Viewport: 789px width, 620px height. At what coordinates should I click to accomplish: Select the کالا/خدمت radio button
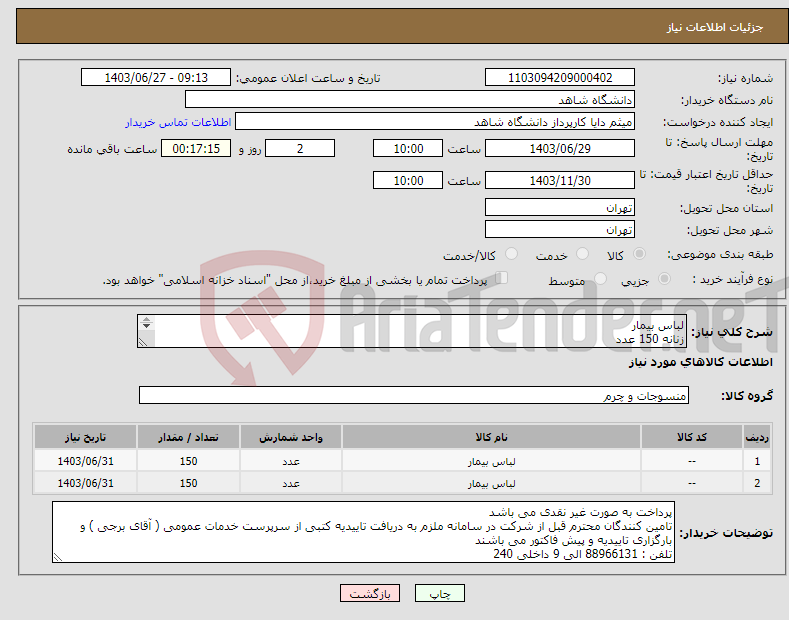tap(511, 254)
